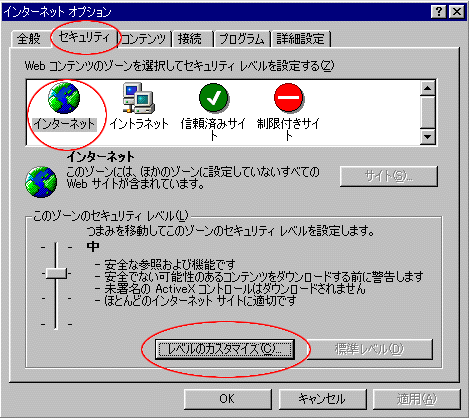Click the large globe icon beside zone description
469x418 pixels.
click(x=41, y=182)
